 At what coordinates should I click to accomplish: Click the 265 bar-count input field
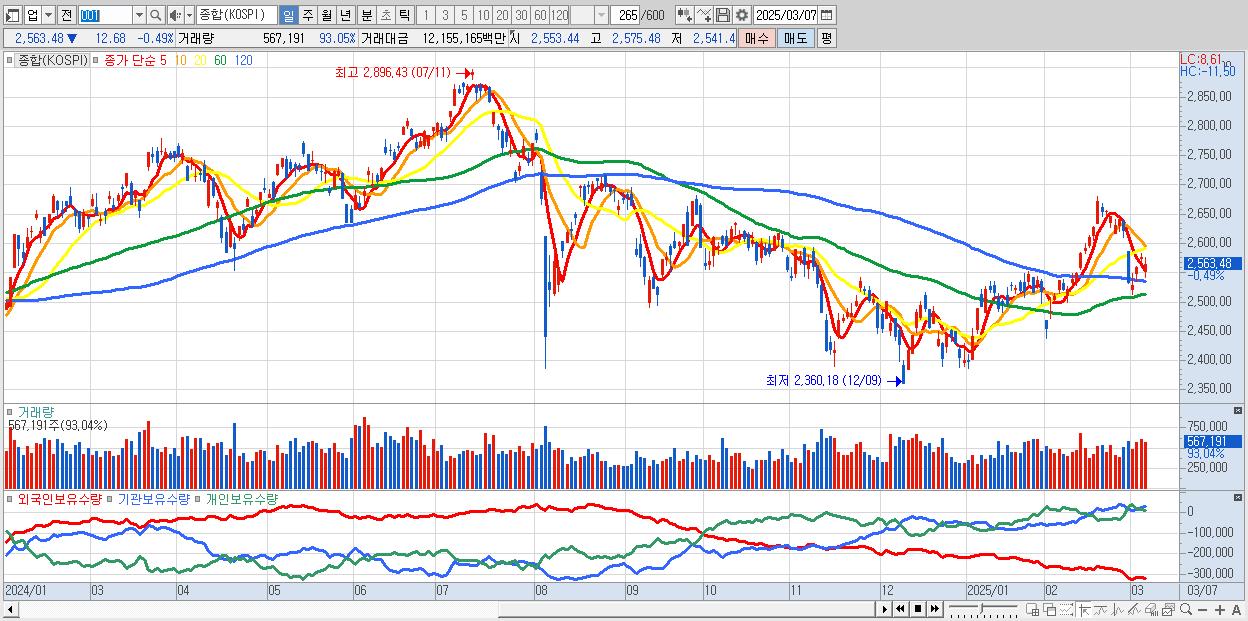(x=626, y=15)
